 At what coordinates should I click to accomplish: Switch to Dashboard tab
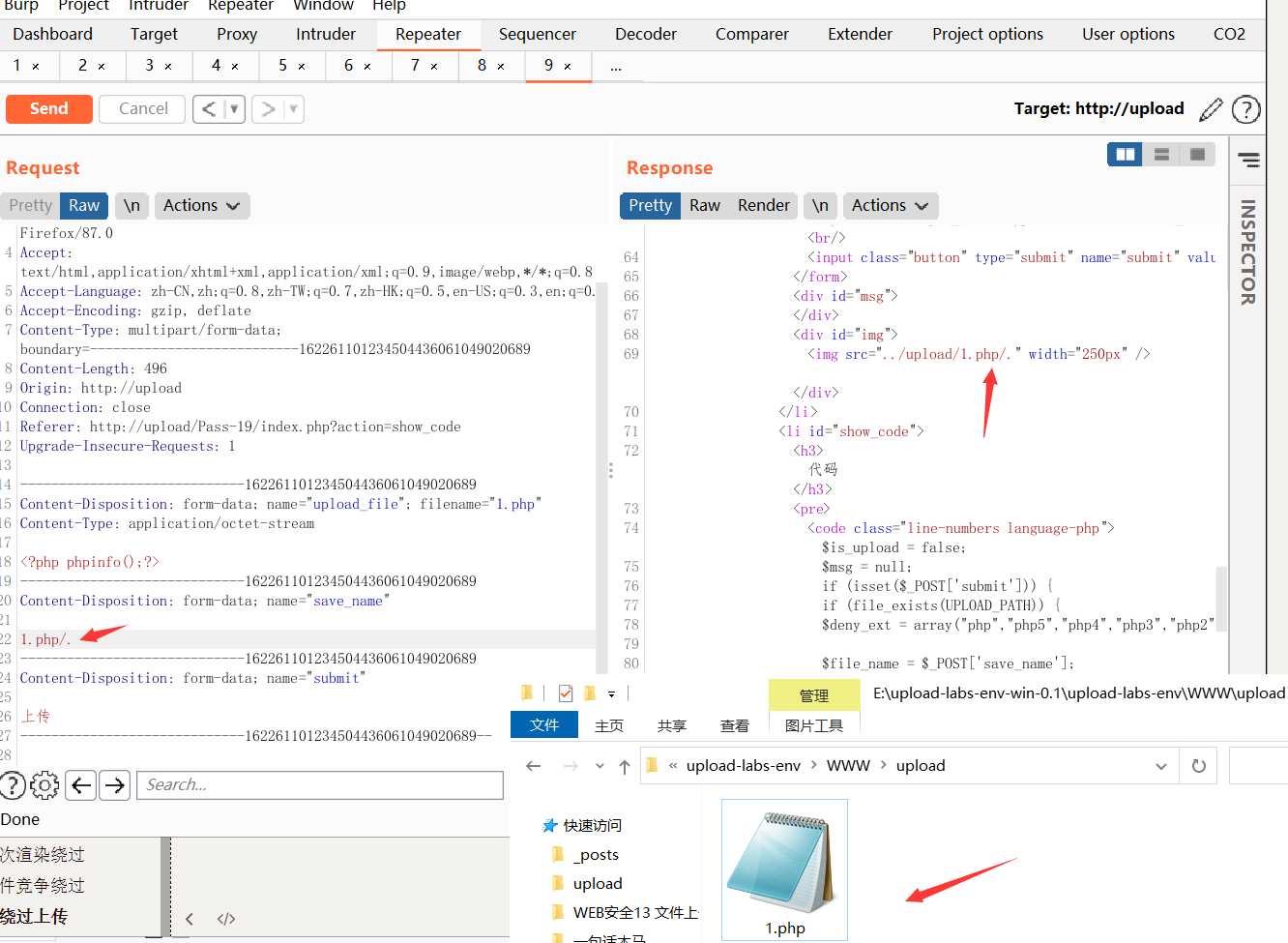(53, 34)
